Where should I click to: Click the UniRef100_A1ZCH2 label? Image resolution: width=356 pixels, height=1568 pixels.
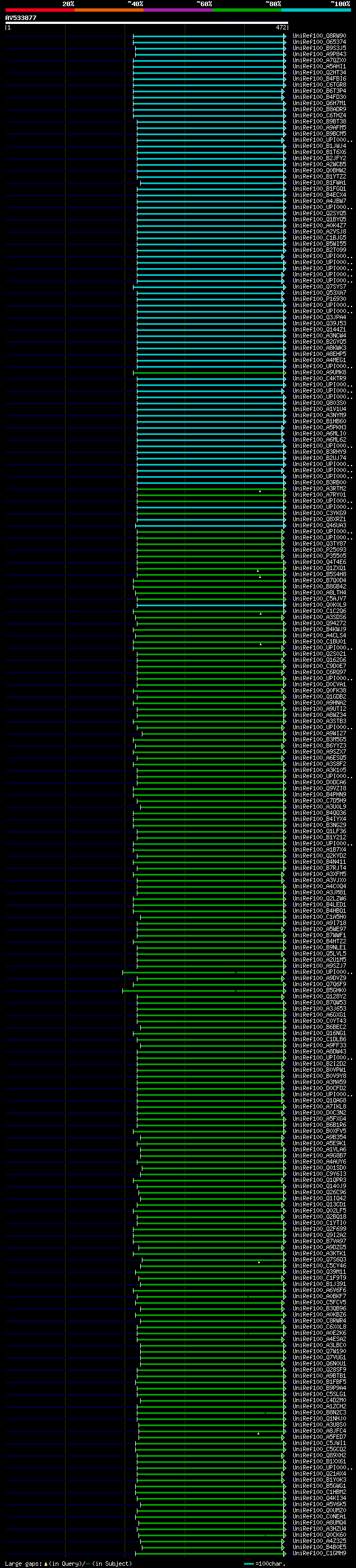tap(319, 1406)
